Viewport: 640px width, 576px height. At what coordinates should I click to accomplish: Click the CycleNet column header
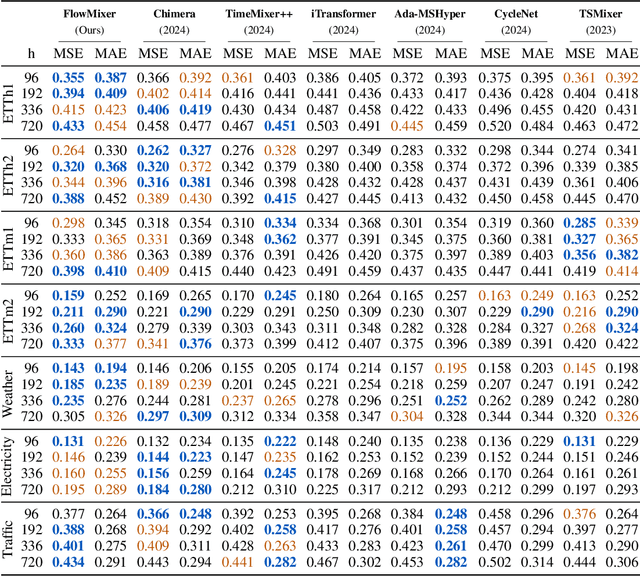516,14
